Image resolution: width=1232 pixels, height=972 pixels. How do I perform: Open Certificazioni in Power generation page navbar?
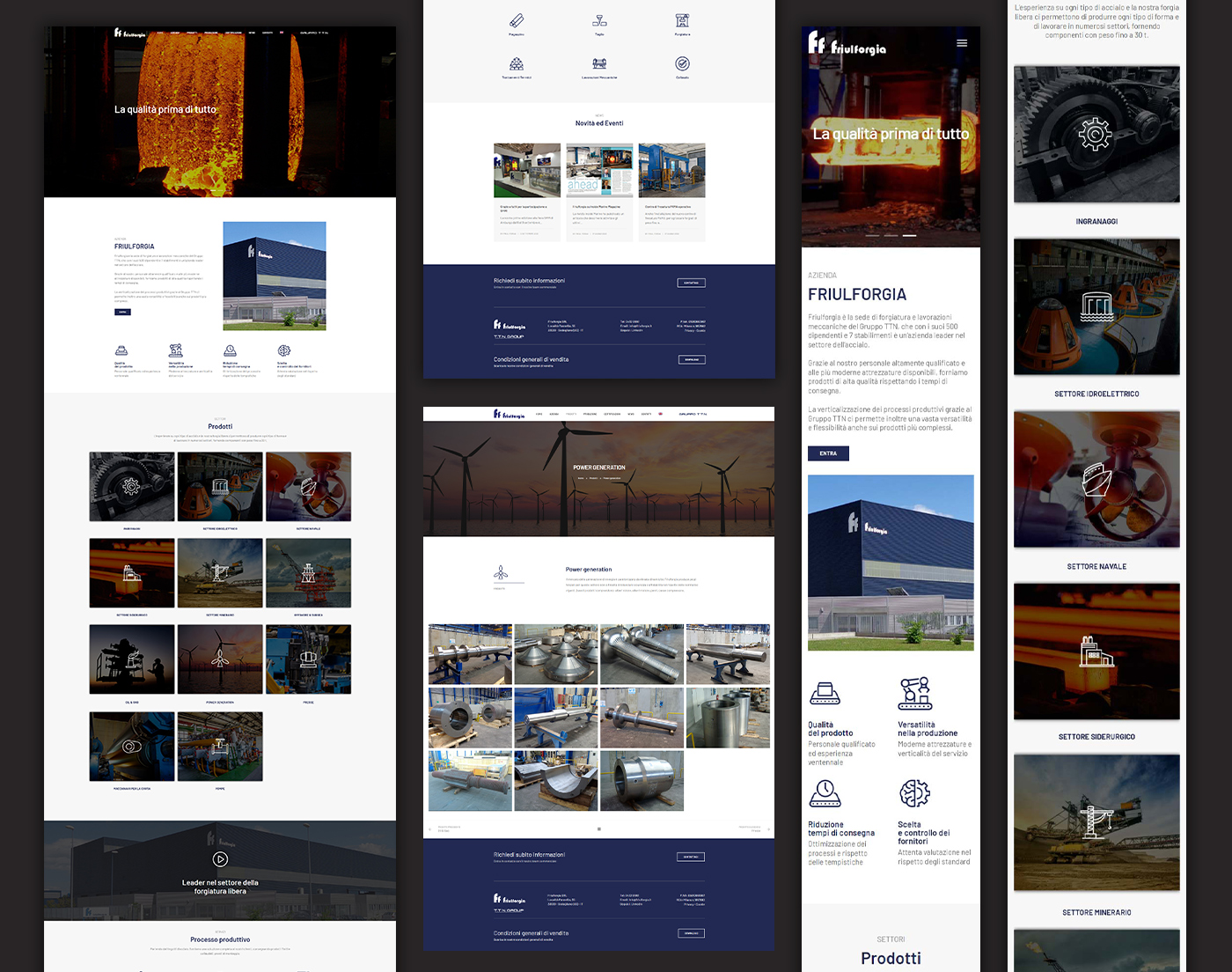click(x=612, y=414)
